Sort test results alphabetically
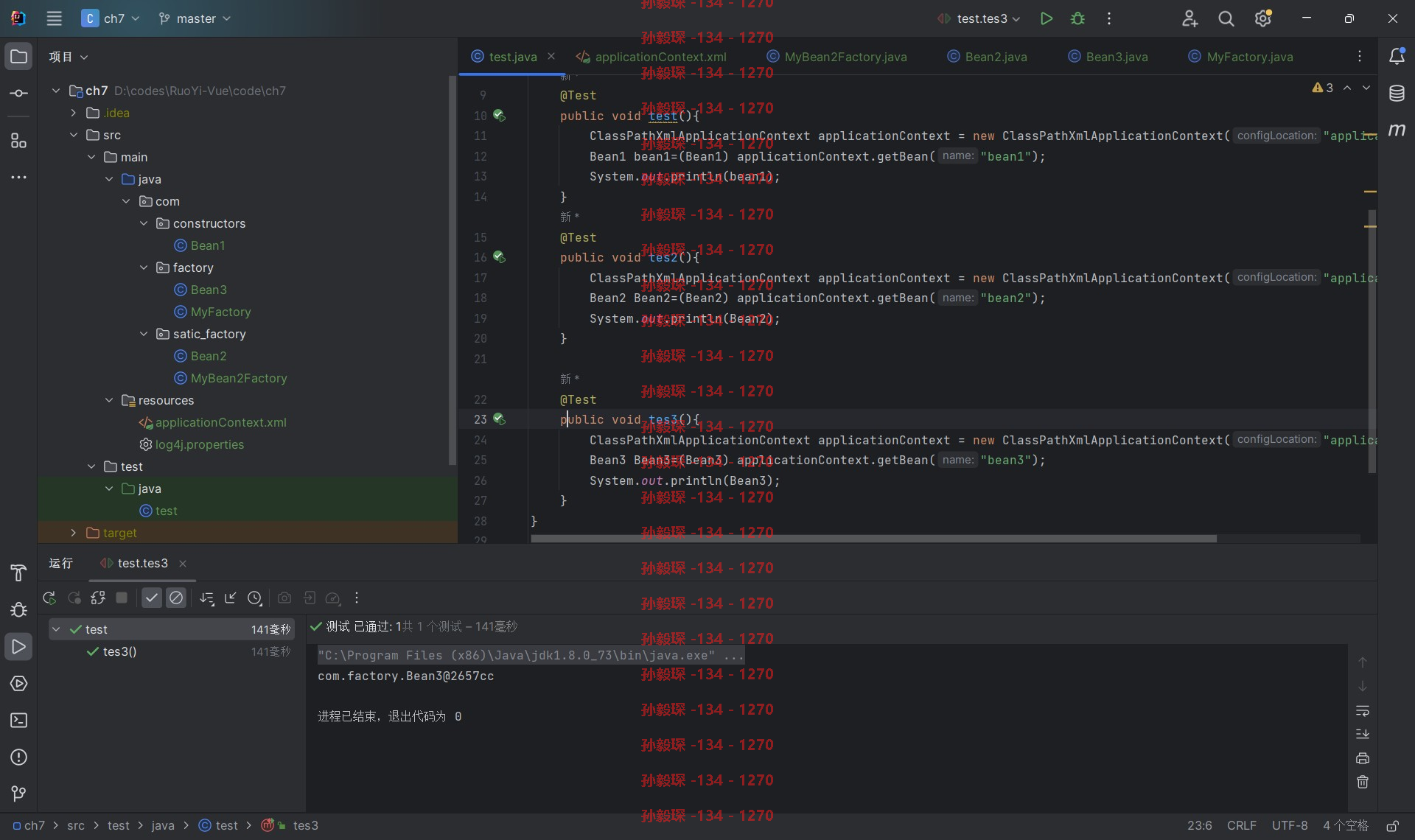This screenshot has height=840, width=1415. coord(207,598)
